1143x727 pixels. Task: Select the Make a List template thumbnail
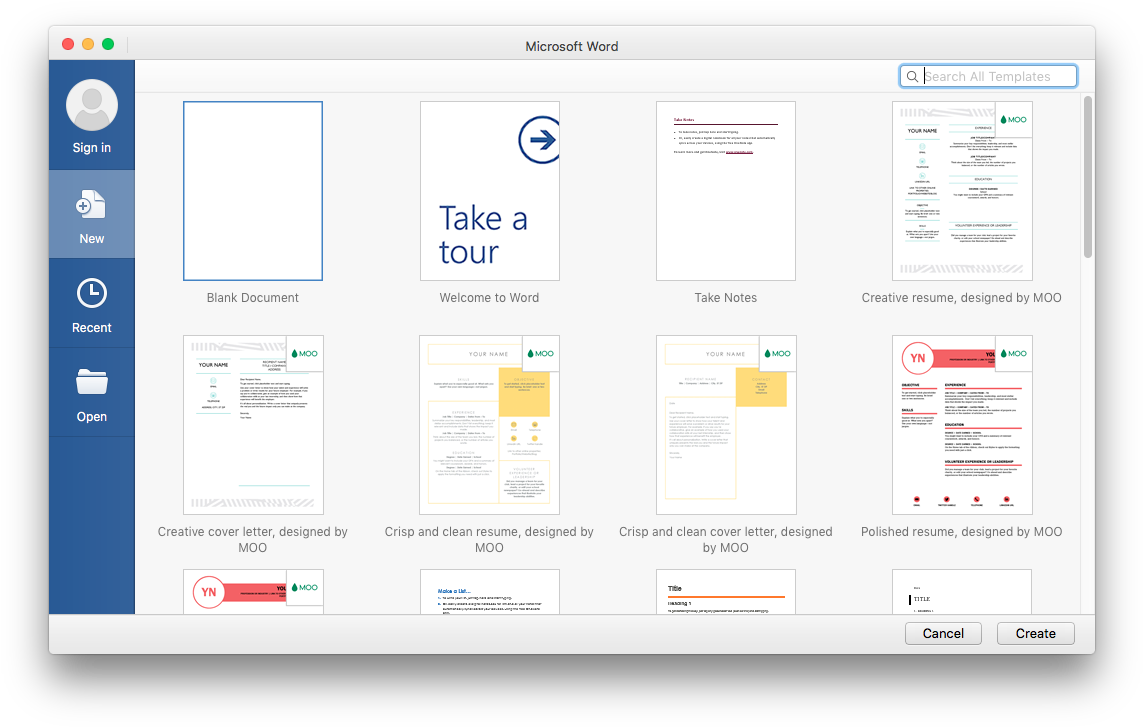point(489,592)
